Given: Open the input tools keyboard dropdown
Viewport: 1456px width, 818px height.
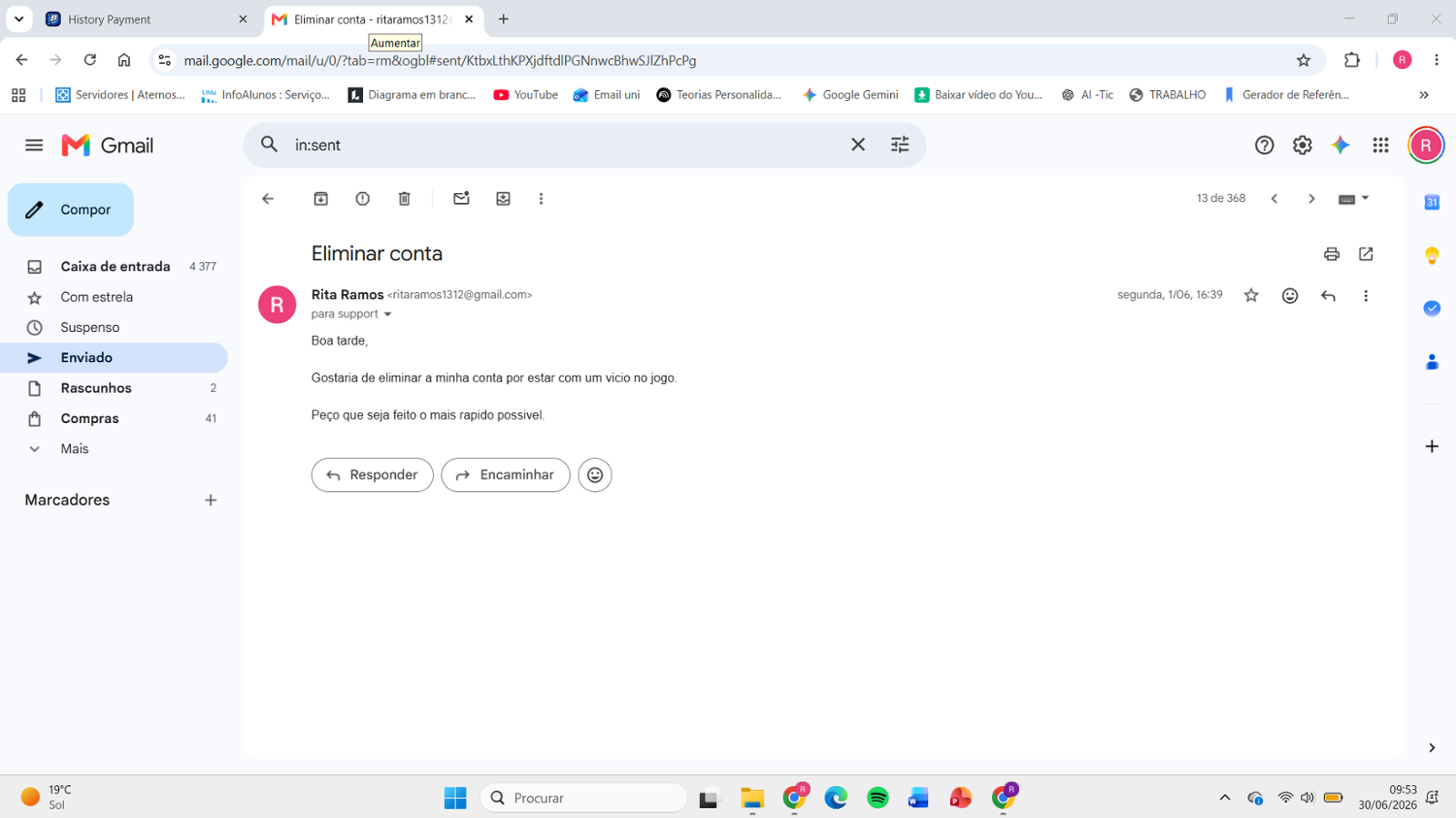Looking at the screenshot, I should coord(1353,199).
